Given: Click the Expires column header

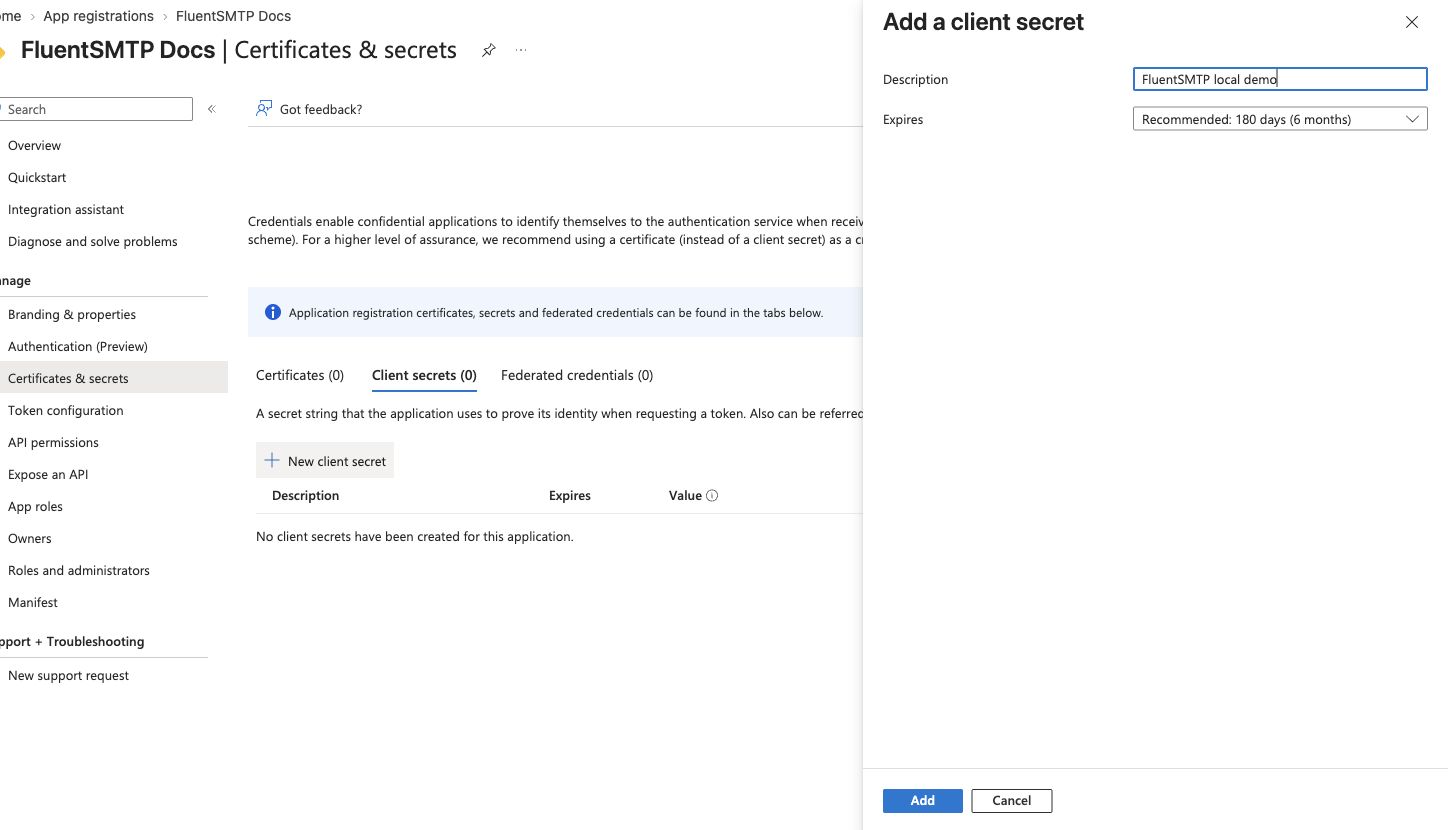Looking at the screenshot, I should pos(570,495).
